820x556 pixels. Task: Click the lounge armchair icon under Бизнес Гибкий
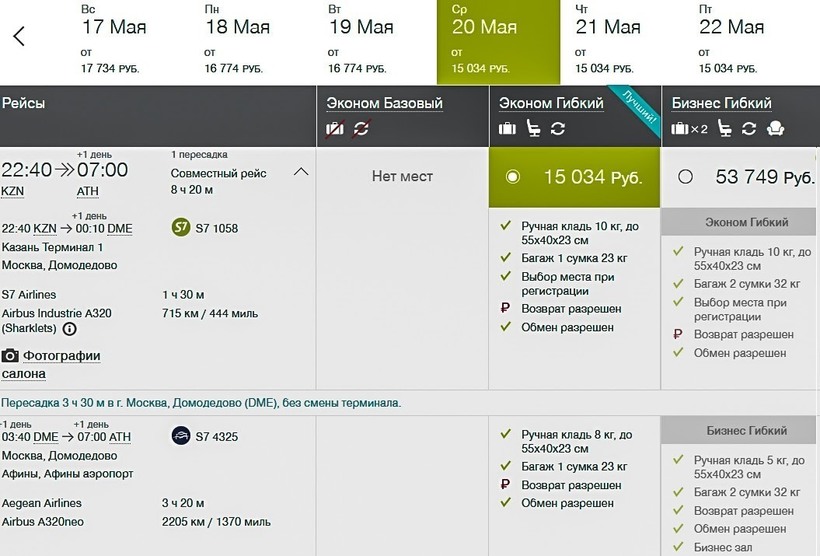[x=775, y=128]
